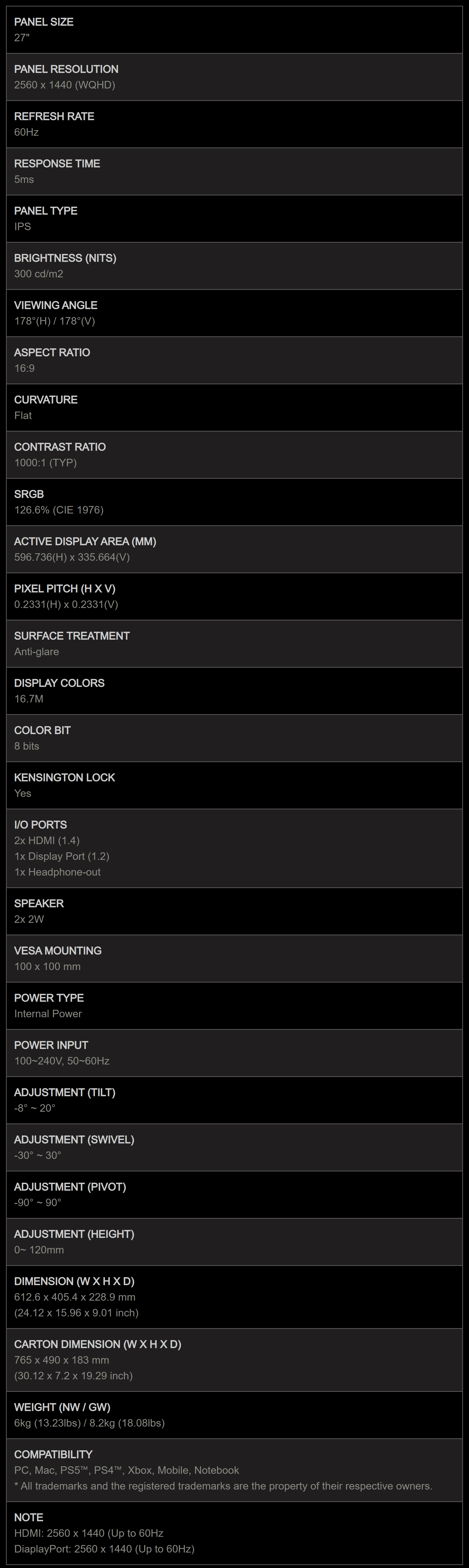Select the RESPONSE TIME row
The image size is (469, 1568).
[234, 172]
